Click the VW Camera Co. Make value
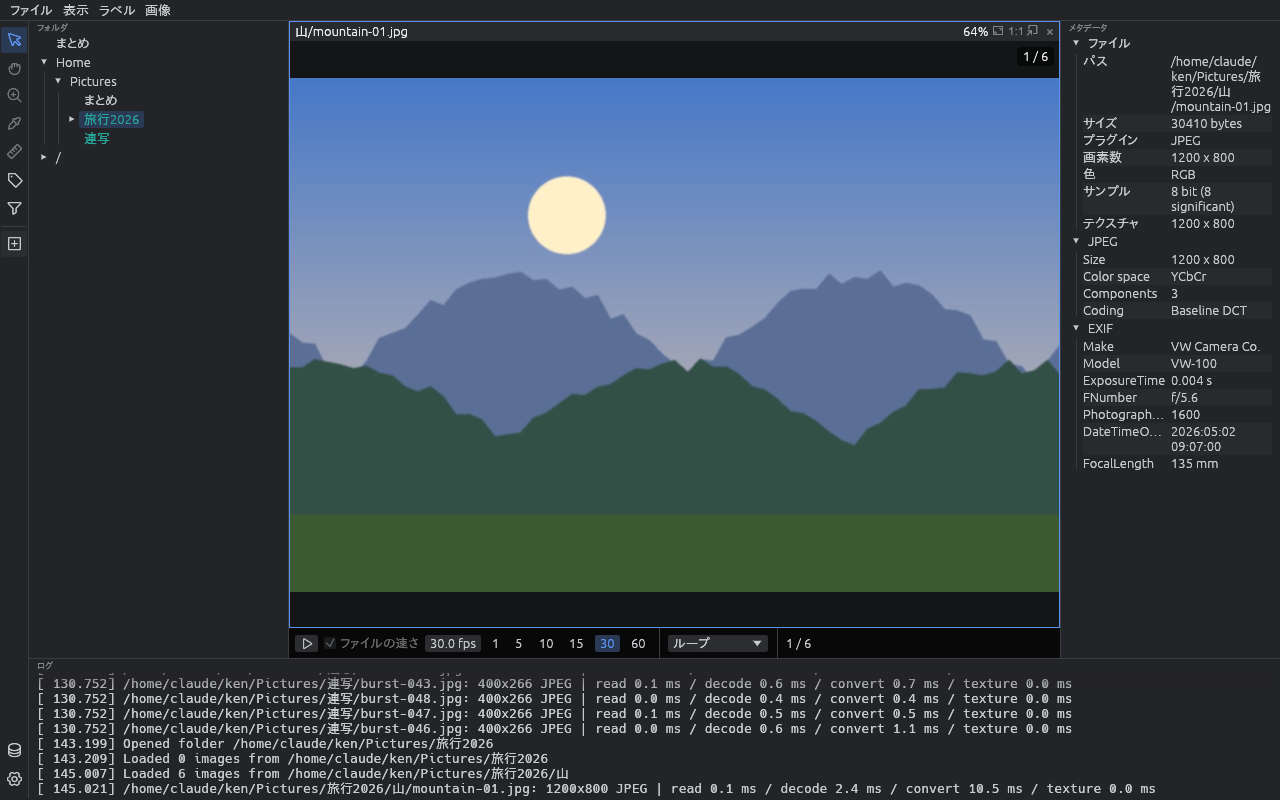 (x=1215, y=347)
